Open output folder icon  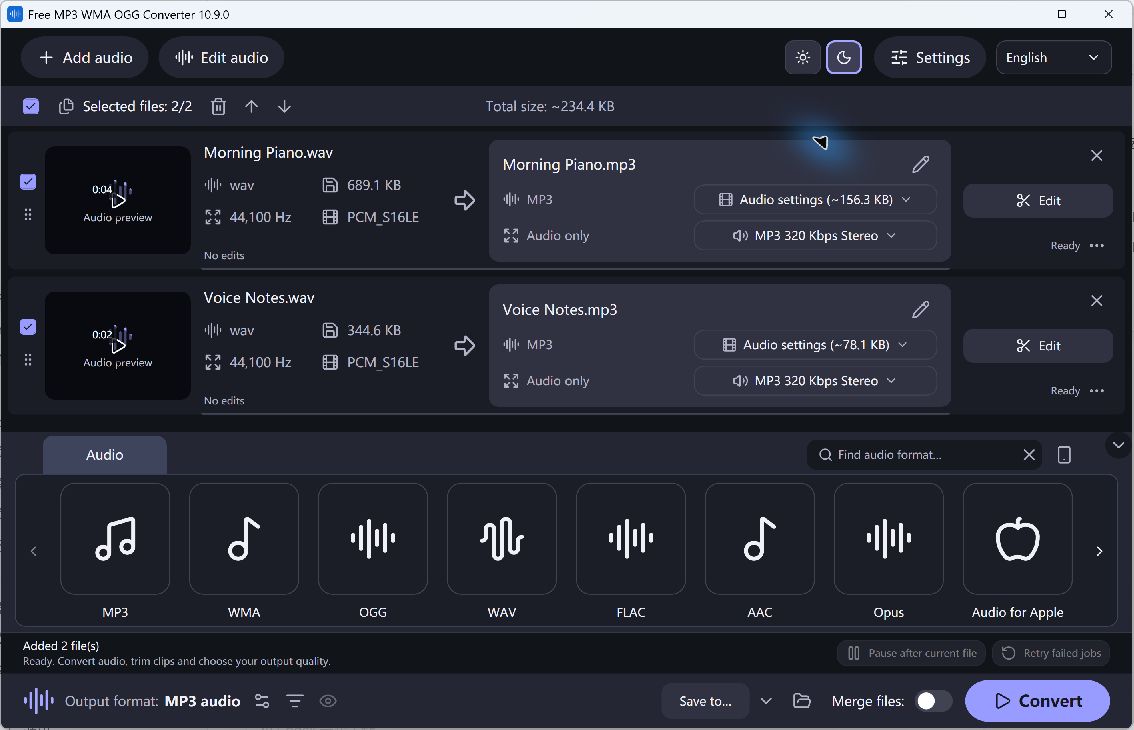click(x=801, y=700)
